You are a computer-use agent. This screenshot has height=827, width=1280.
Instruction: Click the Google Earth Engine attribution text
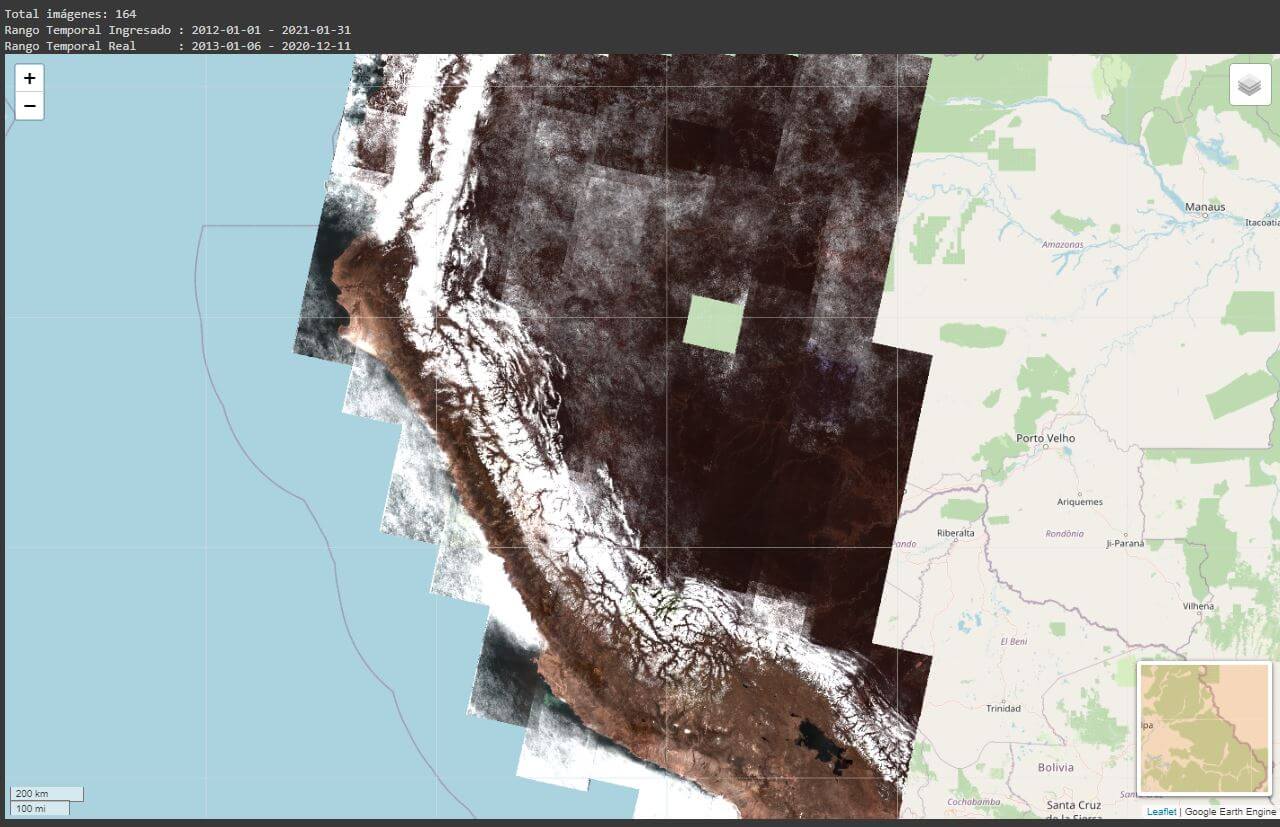tap(1230, 812)
